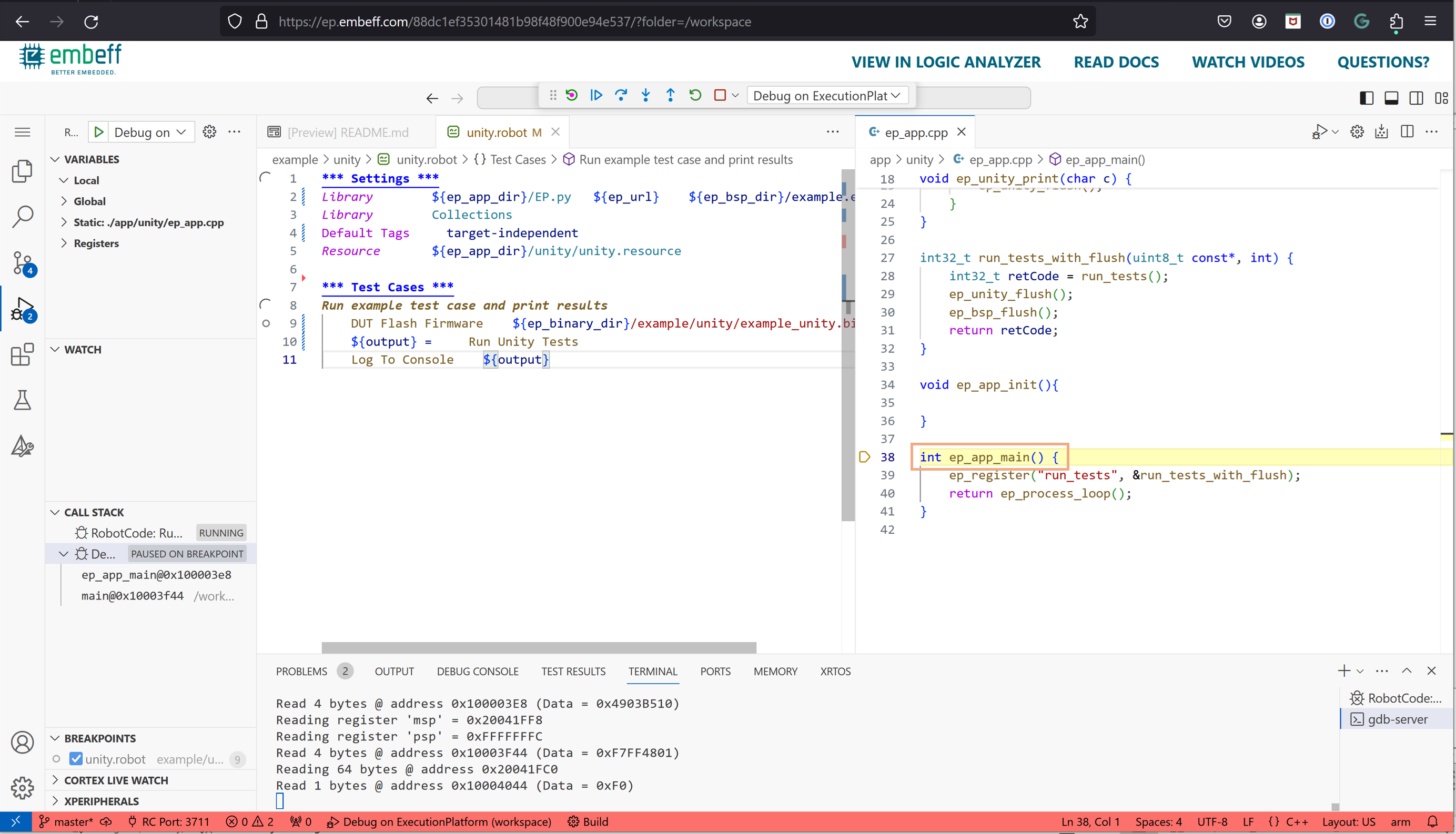Toggle primary side bar layout icon

click(x=1366, y=98)
